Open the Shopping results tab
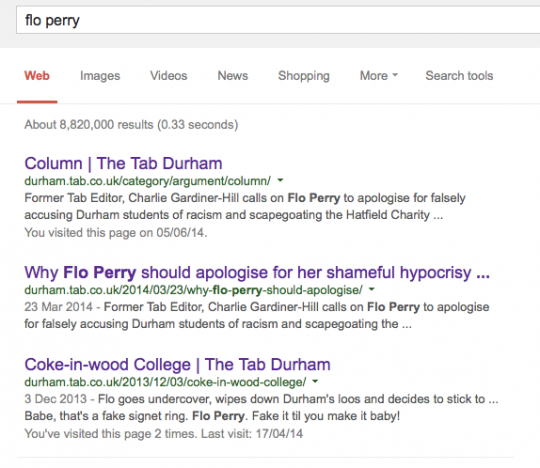Image resolution: width=540 pixels, height=468 pixels. tap(304, 76)
